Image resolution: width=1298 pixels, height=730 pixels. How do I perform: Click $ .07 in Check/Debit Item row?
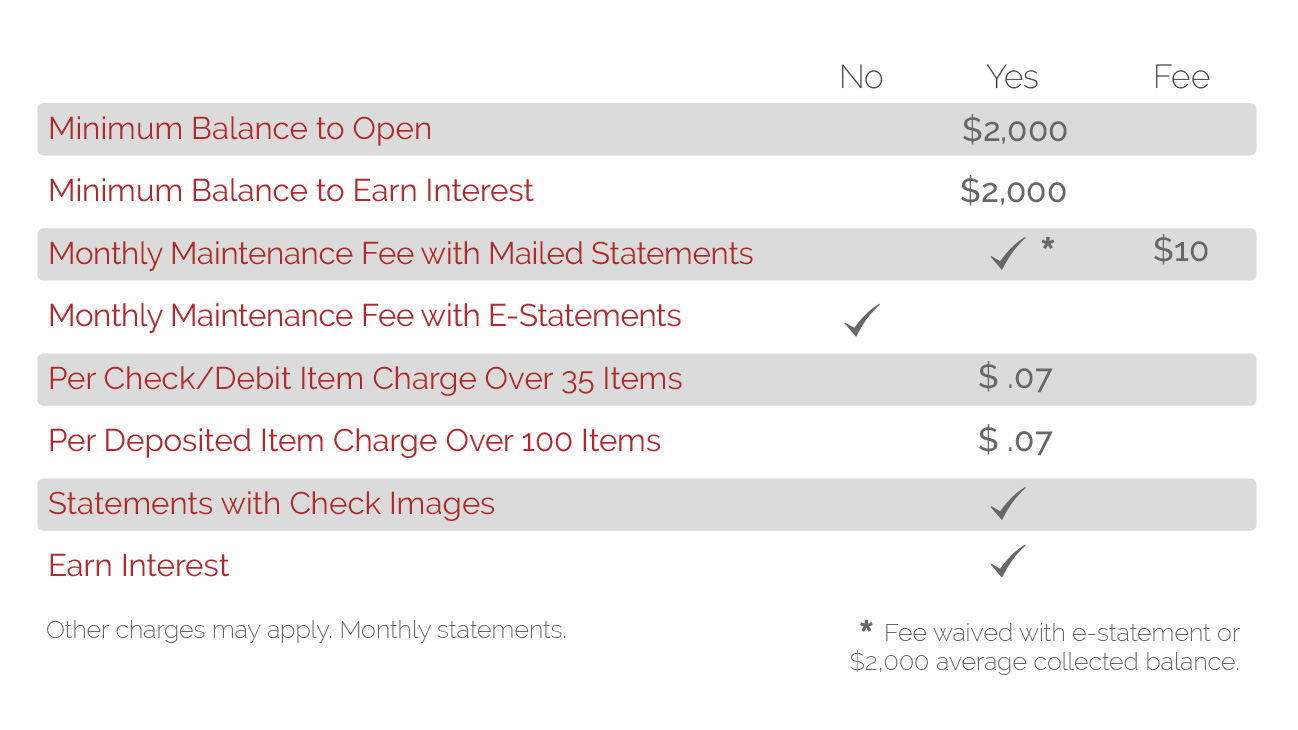click(1015, 377)
